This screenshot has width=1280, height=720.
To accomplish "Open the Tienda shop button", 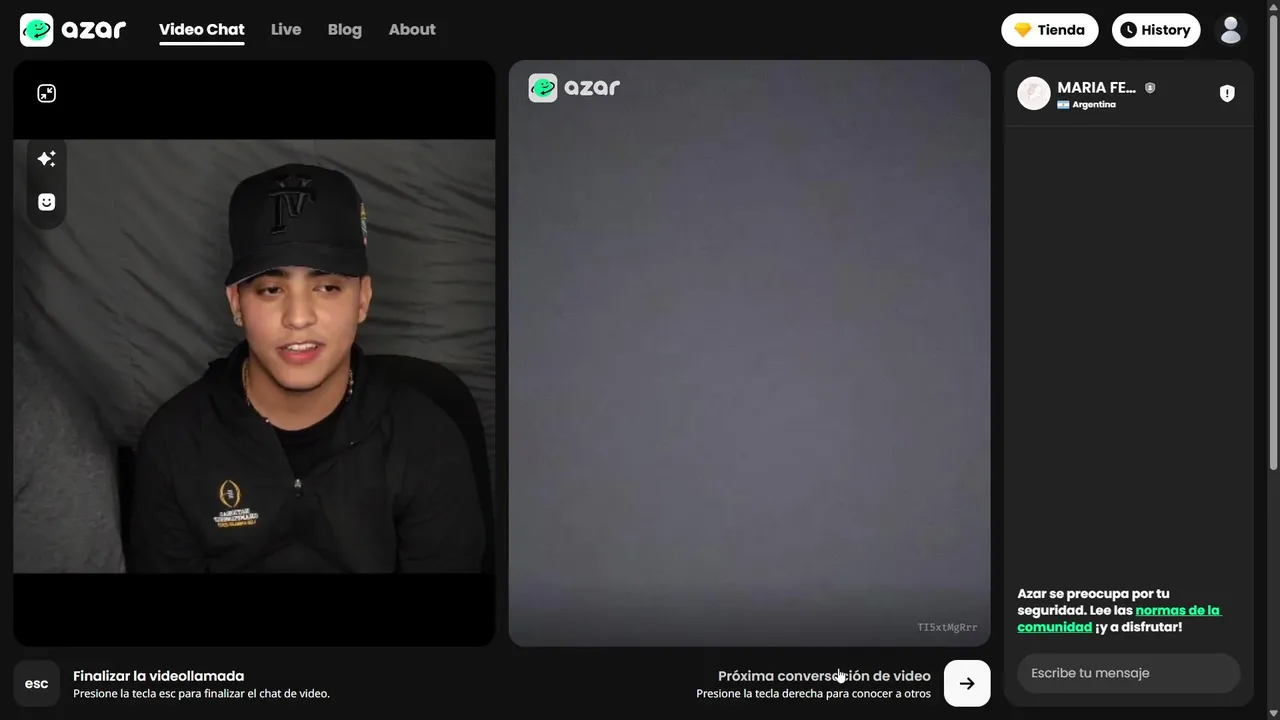I will [1049, 30].
